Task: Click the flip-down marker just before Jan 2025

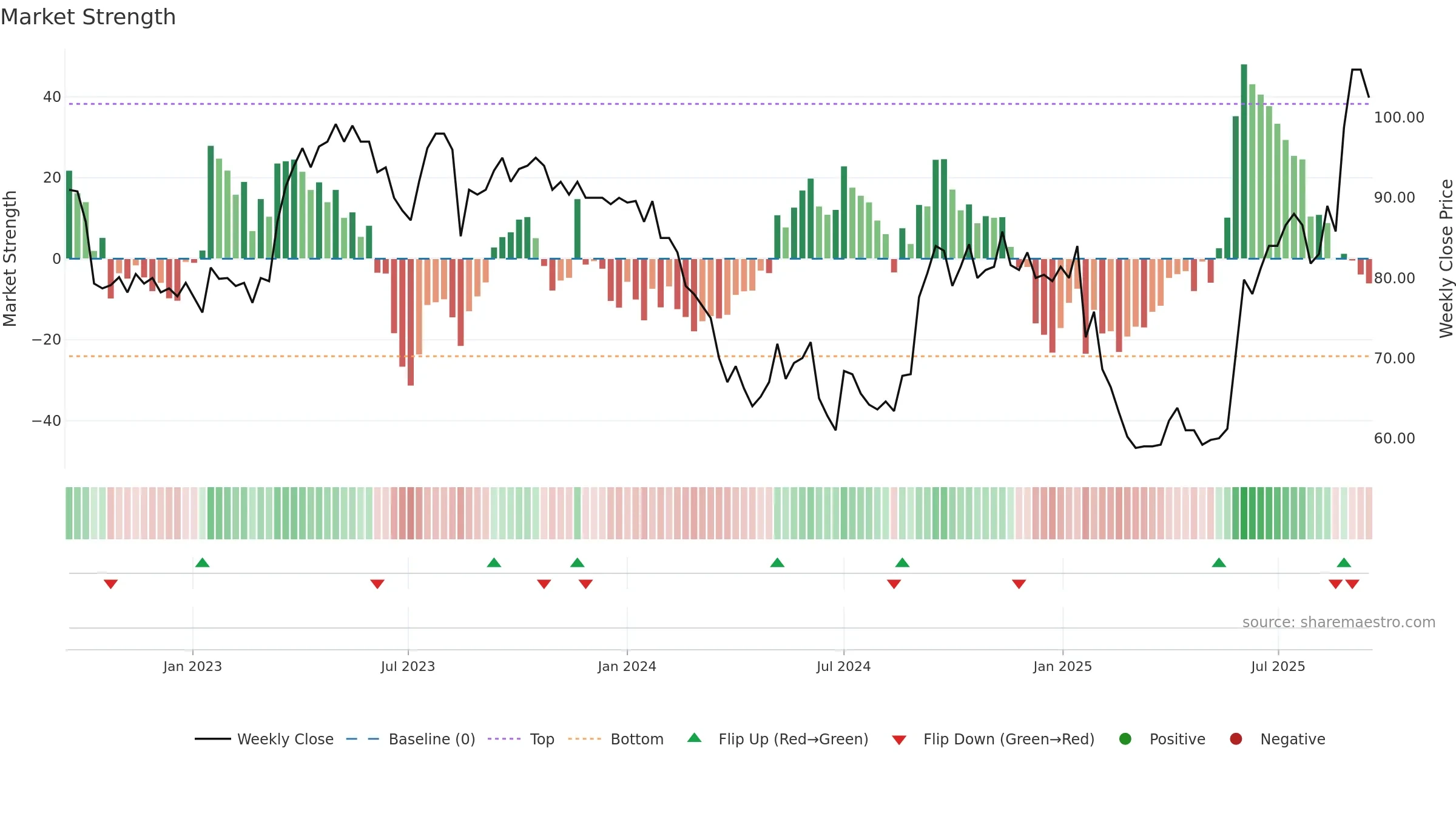Action: pos(1019,584)
